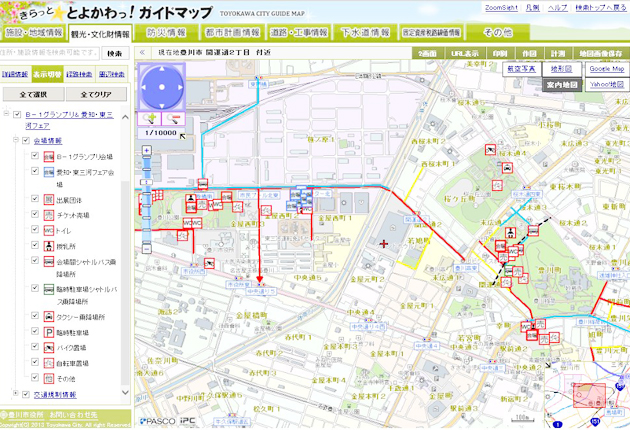
Task: Collapse the B-1グランプリ top-level tree node
Action: pos(7,115)
